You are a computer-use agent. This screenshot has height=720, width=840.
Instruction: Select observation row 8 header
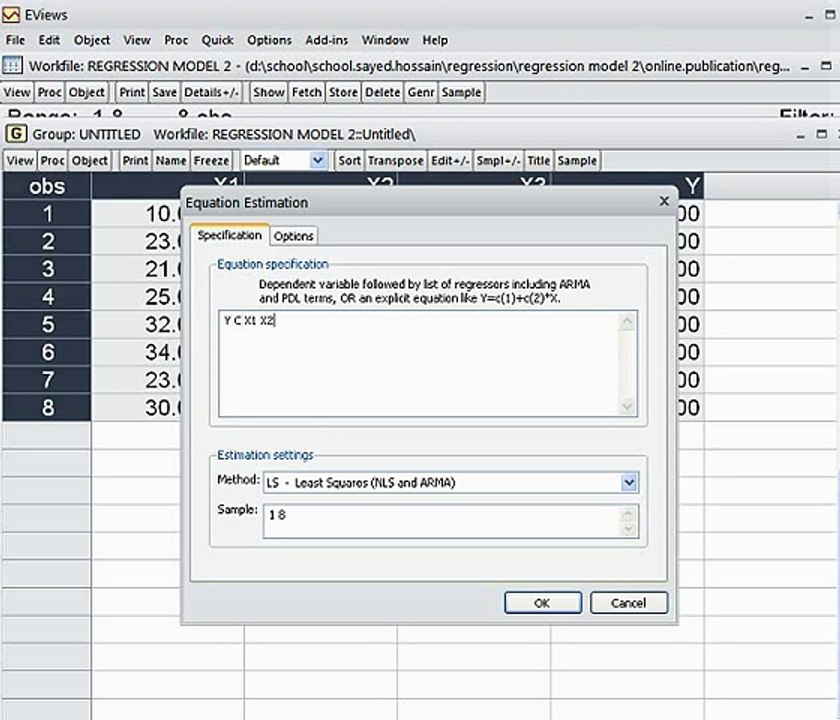(47, 408)
